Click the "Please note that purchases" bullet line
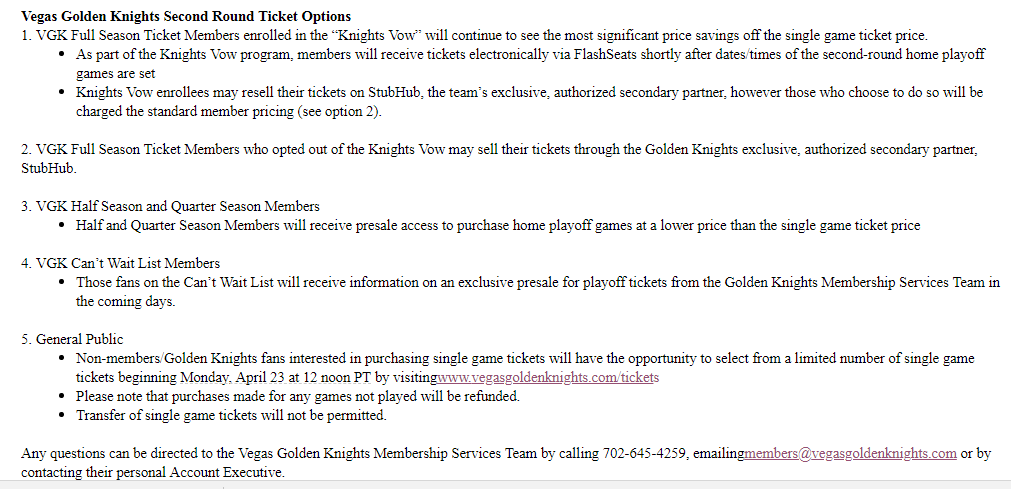The image size is (1011, 489). point(298,396)
